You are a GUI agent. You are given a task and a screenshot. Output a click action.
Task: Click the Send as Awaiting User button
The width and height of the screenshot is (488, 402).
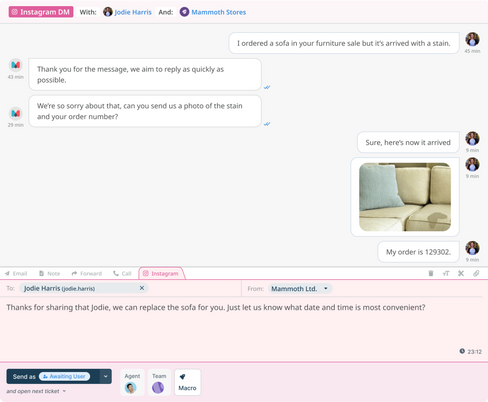coord(53,376)
